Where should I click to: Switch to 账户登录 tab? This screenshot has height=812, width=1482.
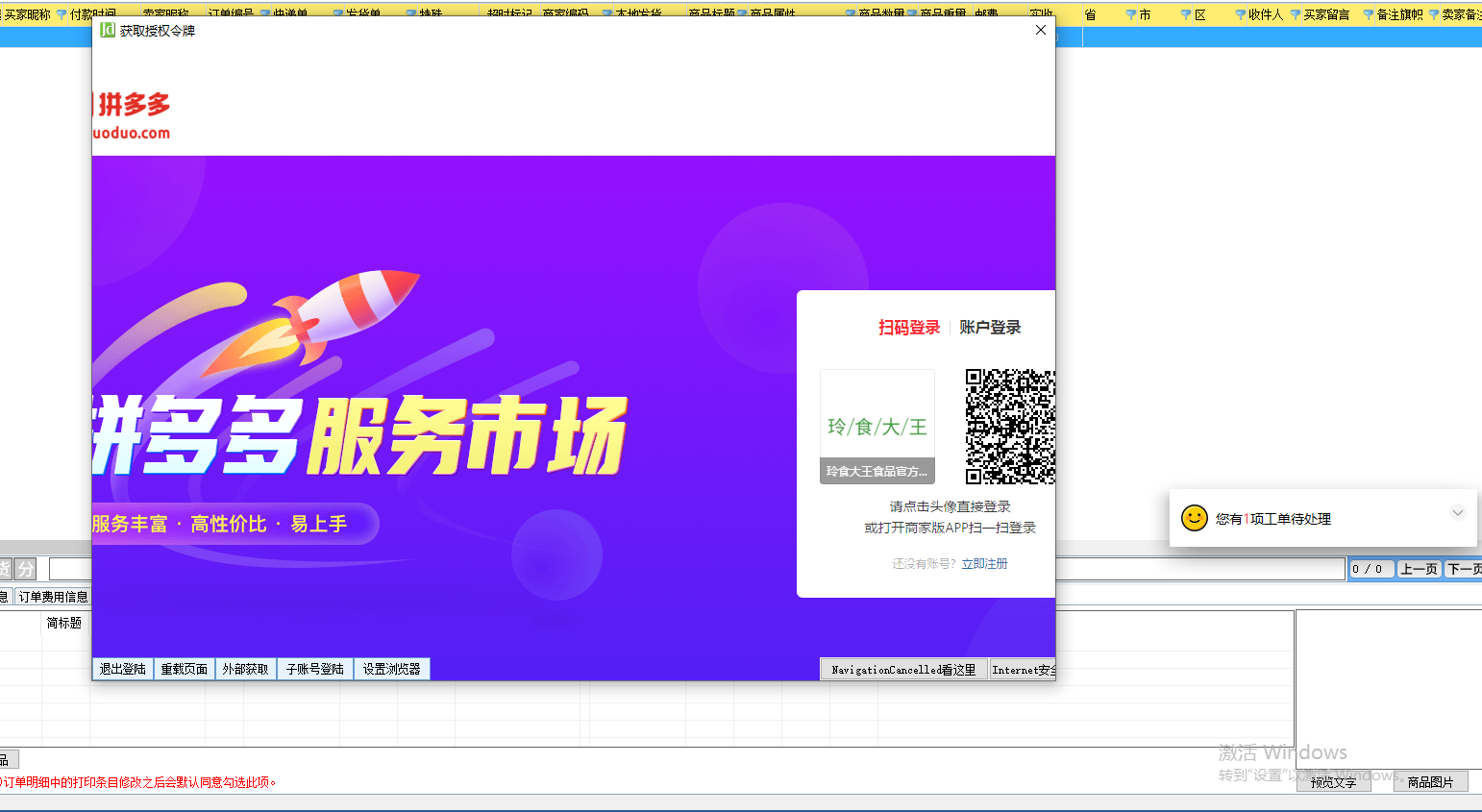click(990, 328)
